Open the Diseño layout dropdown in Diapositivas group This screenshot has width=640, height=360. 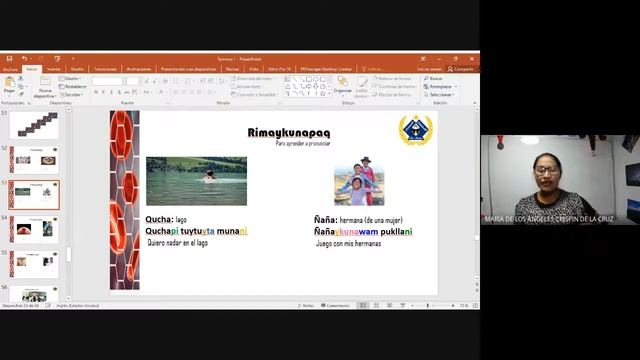[x=70, y=78]
